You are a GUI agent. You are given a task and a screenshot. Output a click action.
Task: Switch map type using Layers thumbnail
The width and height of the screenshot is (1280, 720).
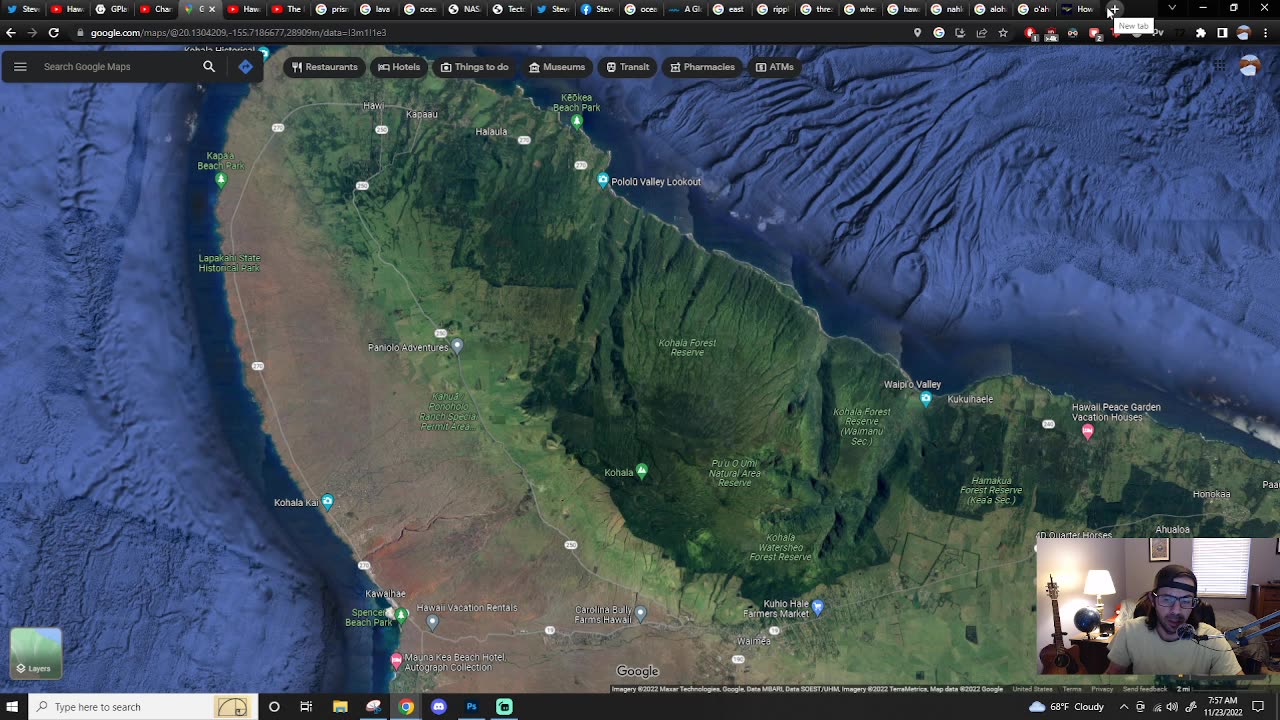(x=36, y=653)
